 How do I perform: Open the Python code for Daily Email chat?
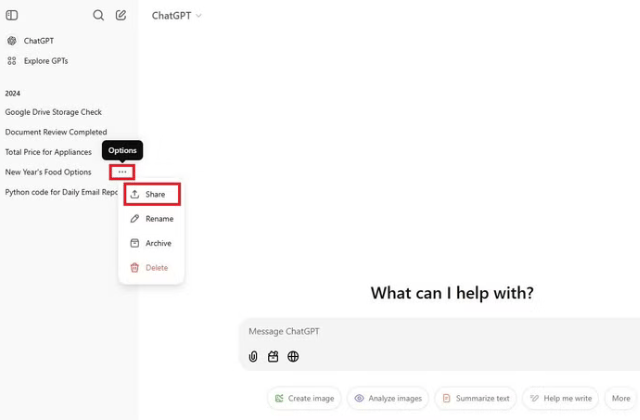61,192
